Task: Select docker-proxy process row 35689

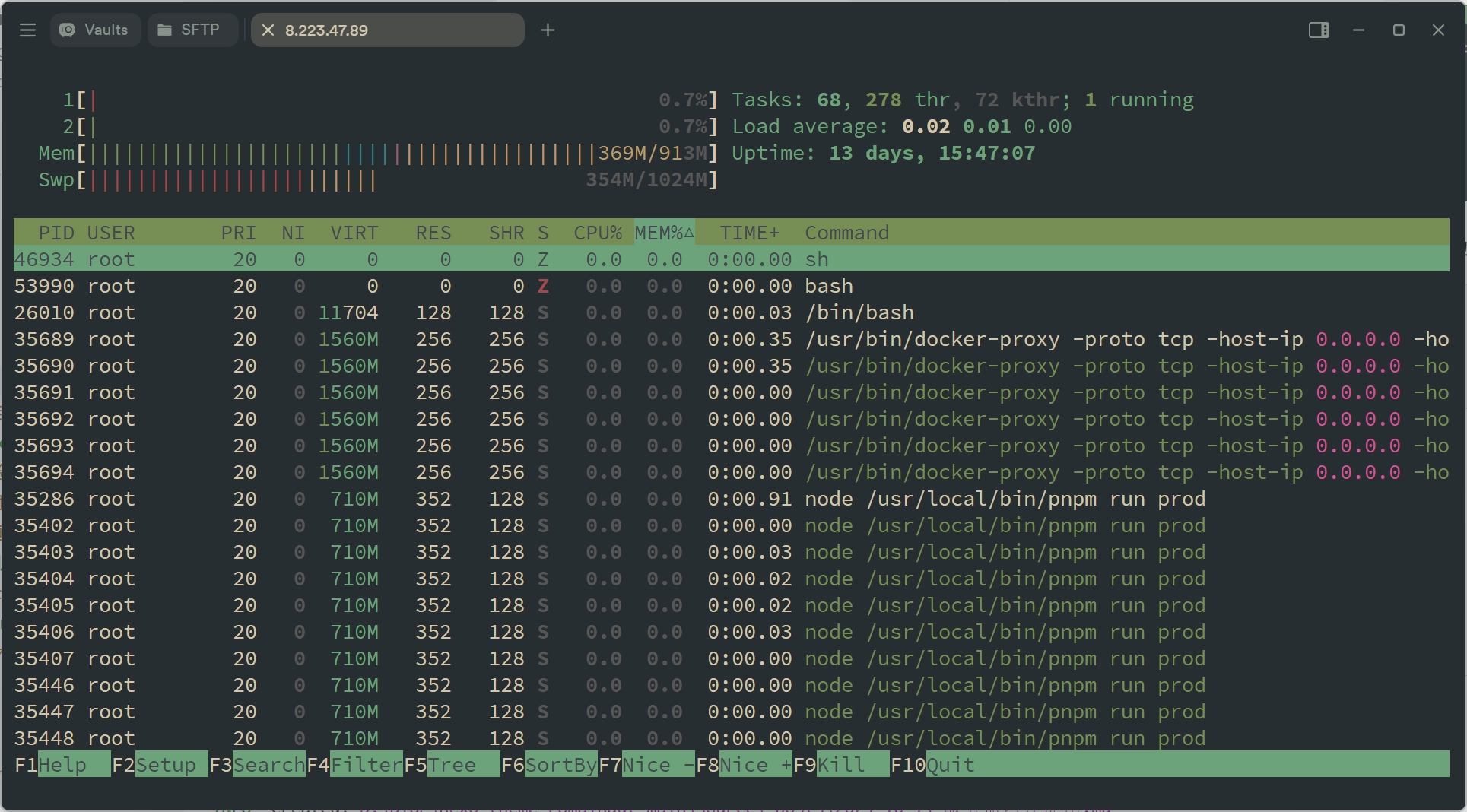Action: point(732,339)
